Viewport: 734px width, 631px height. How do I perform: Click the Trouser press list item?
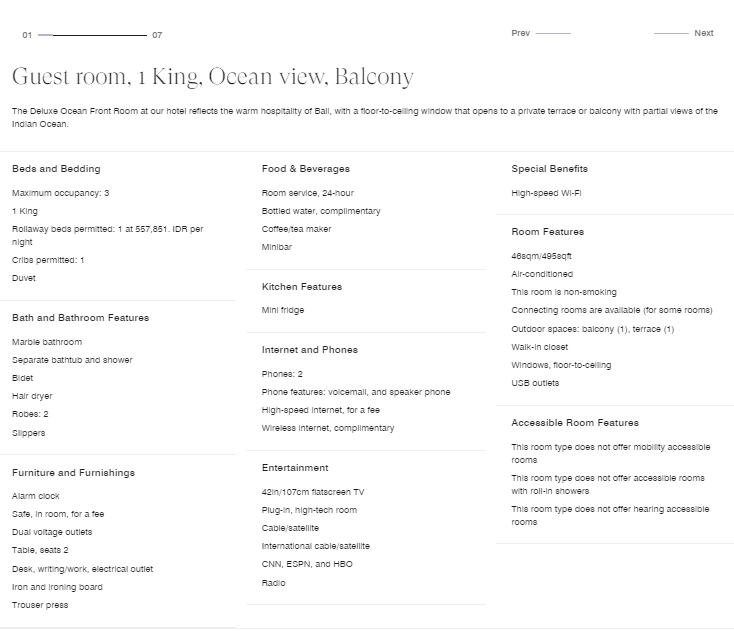[x=40, y=605]
